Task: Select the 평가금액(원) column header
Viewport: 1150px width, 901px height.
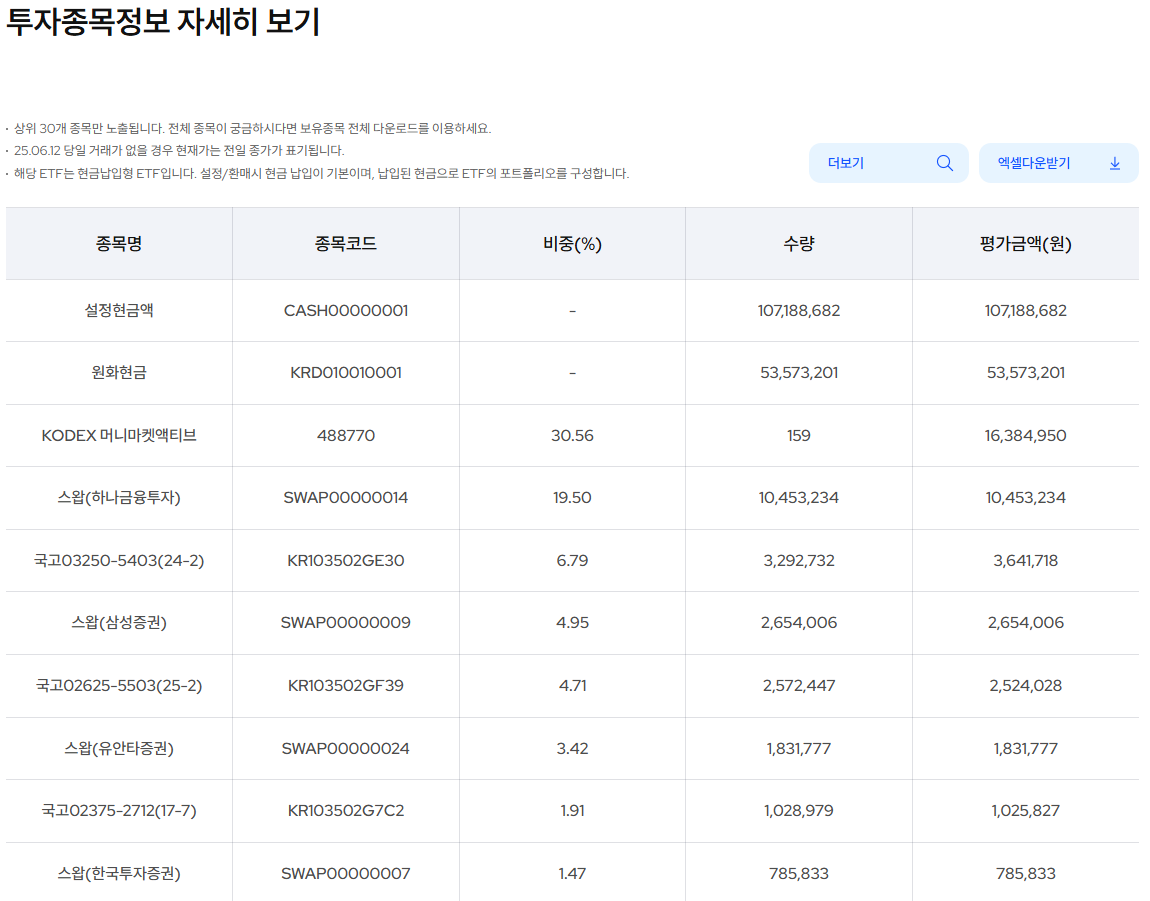Action: pos(1025,243)
